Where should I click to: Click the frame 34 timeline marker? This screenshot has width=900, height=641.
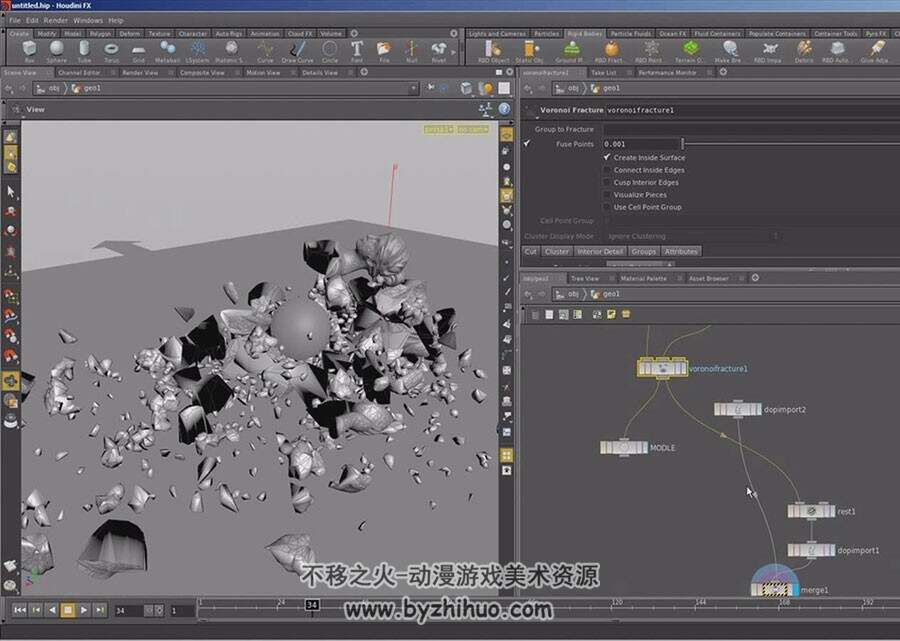[x=312, y=605]
